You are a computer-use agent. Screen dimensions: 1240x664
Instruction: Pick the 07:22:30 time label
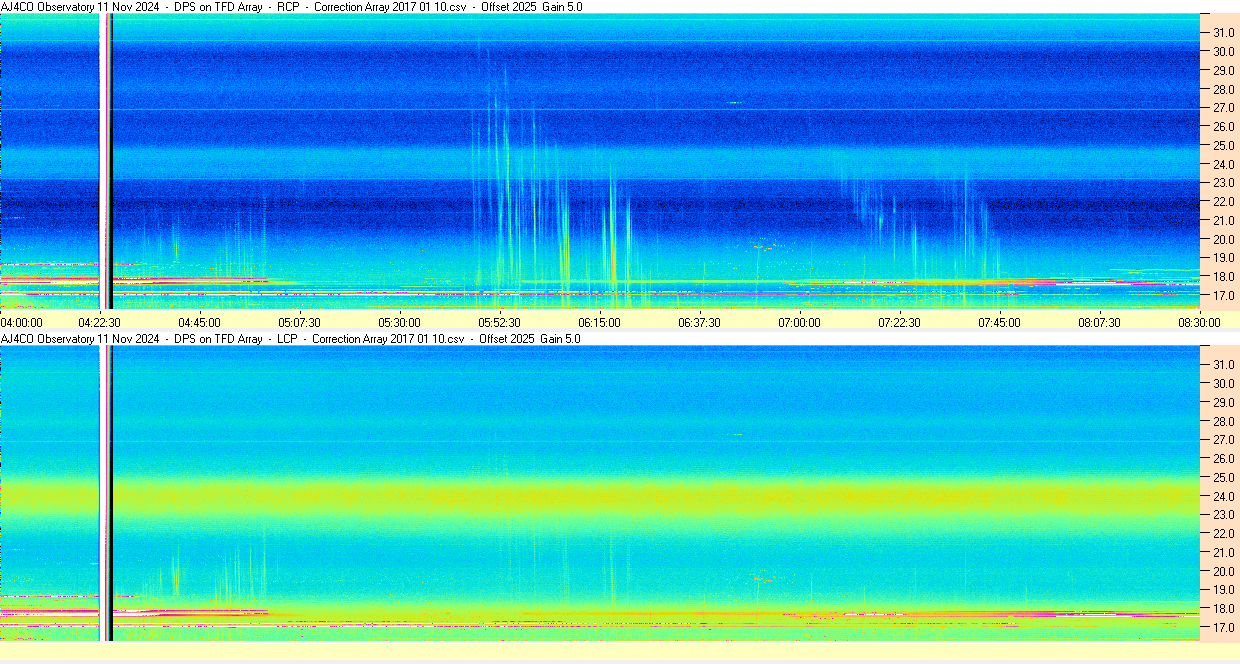pos(899,322)
